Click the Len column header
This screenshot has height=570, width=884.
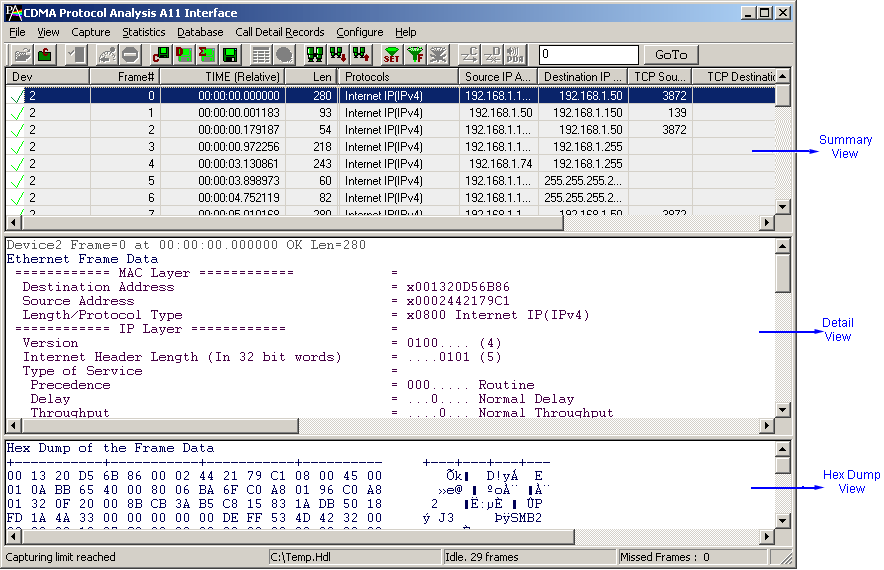(311, 77)
